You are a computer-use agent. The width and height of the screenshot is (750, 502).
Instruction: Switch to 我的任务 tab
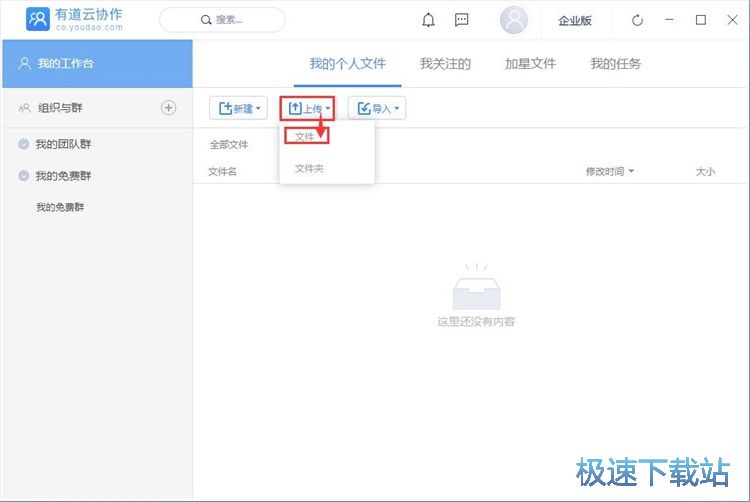coord(615,64)
